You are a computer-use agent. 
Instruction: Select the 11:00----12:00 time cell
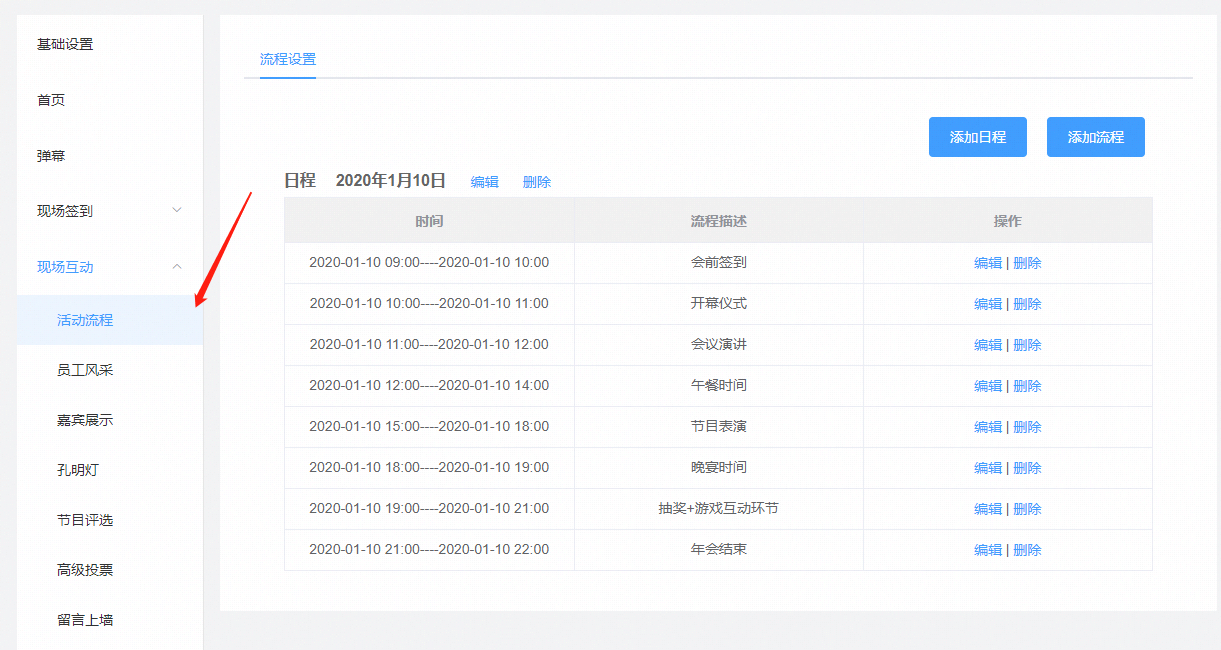tap(429, 345)
